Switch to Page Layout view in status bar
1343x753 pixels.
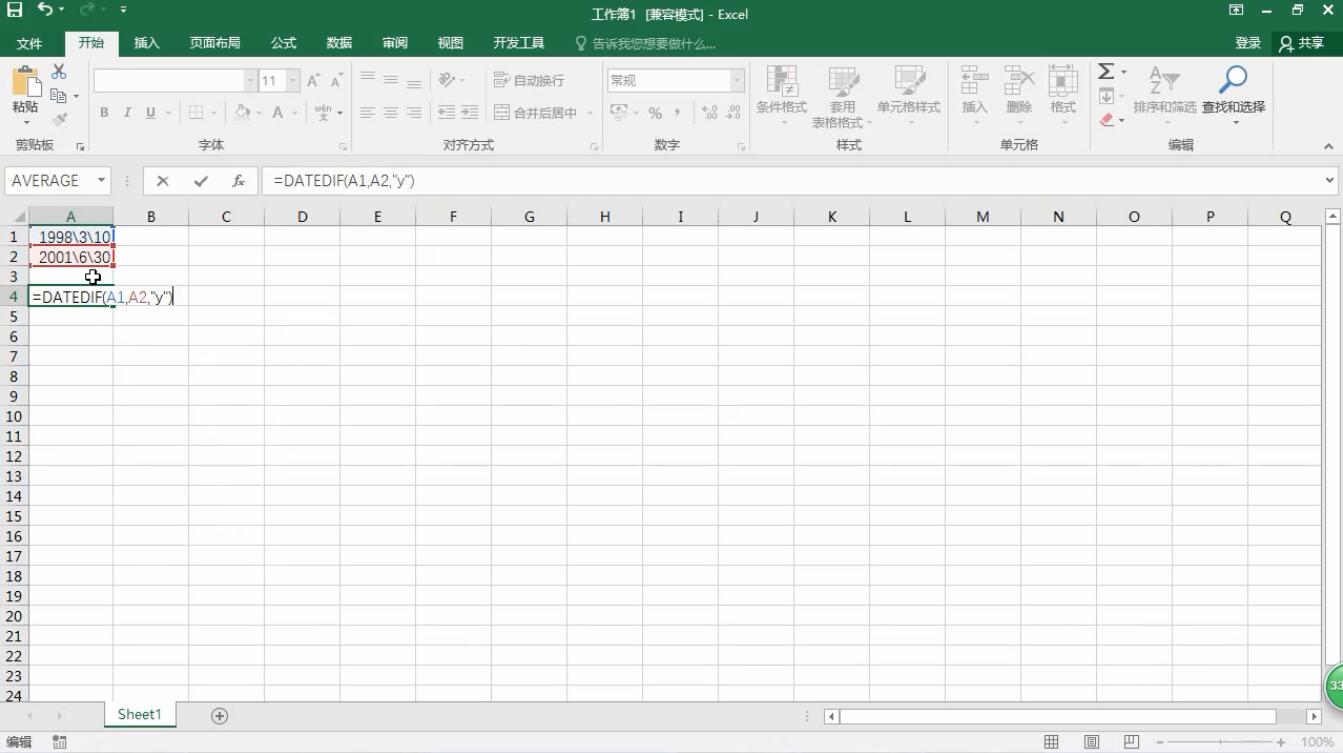1092,742
